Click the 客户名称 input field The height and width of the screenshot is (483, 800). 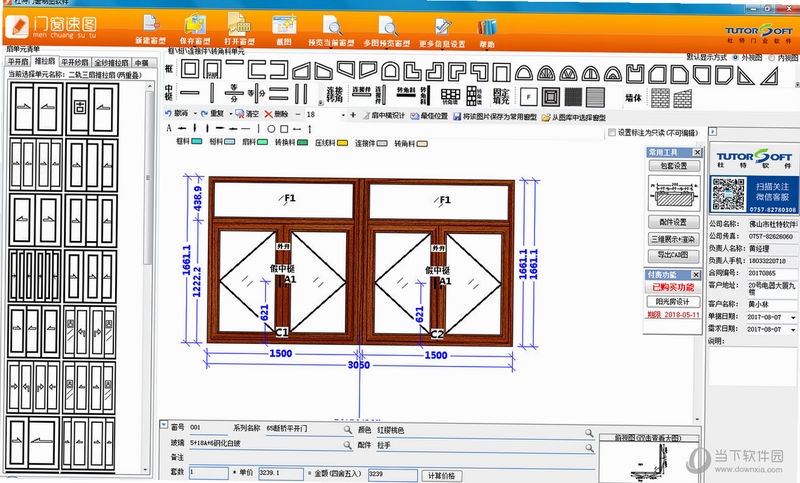(x=772, y=304)
